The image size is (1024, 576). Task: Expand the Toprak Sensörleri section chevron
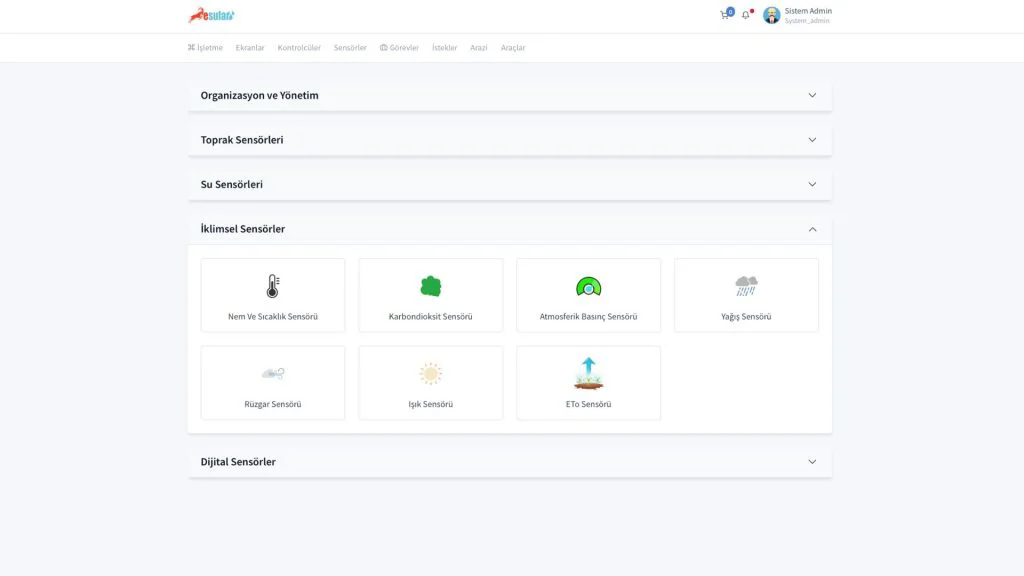[x=812, y=140]
